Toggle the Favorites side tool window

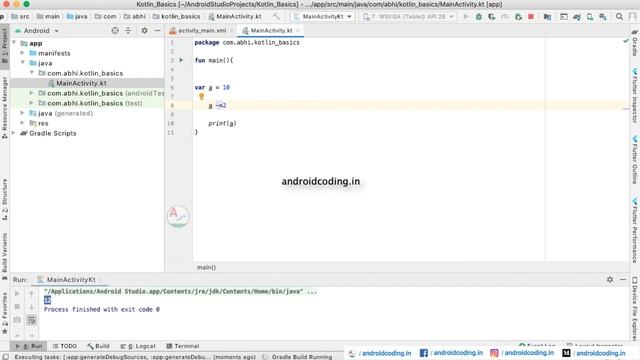(4, 314)
